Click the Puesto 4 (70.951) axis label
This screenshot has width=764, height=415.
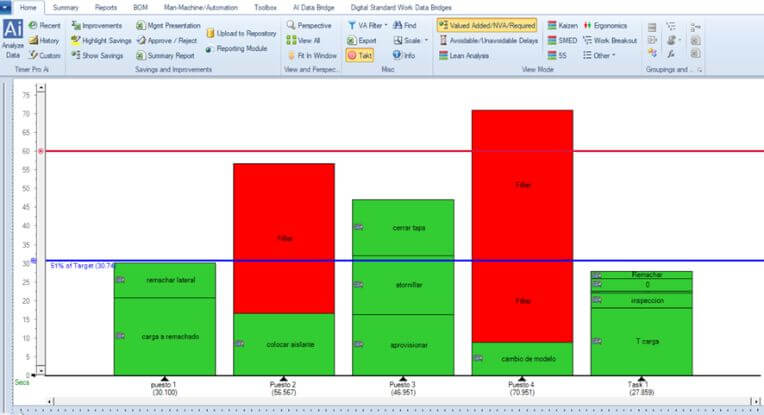tap(521, 388)
